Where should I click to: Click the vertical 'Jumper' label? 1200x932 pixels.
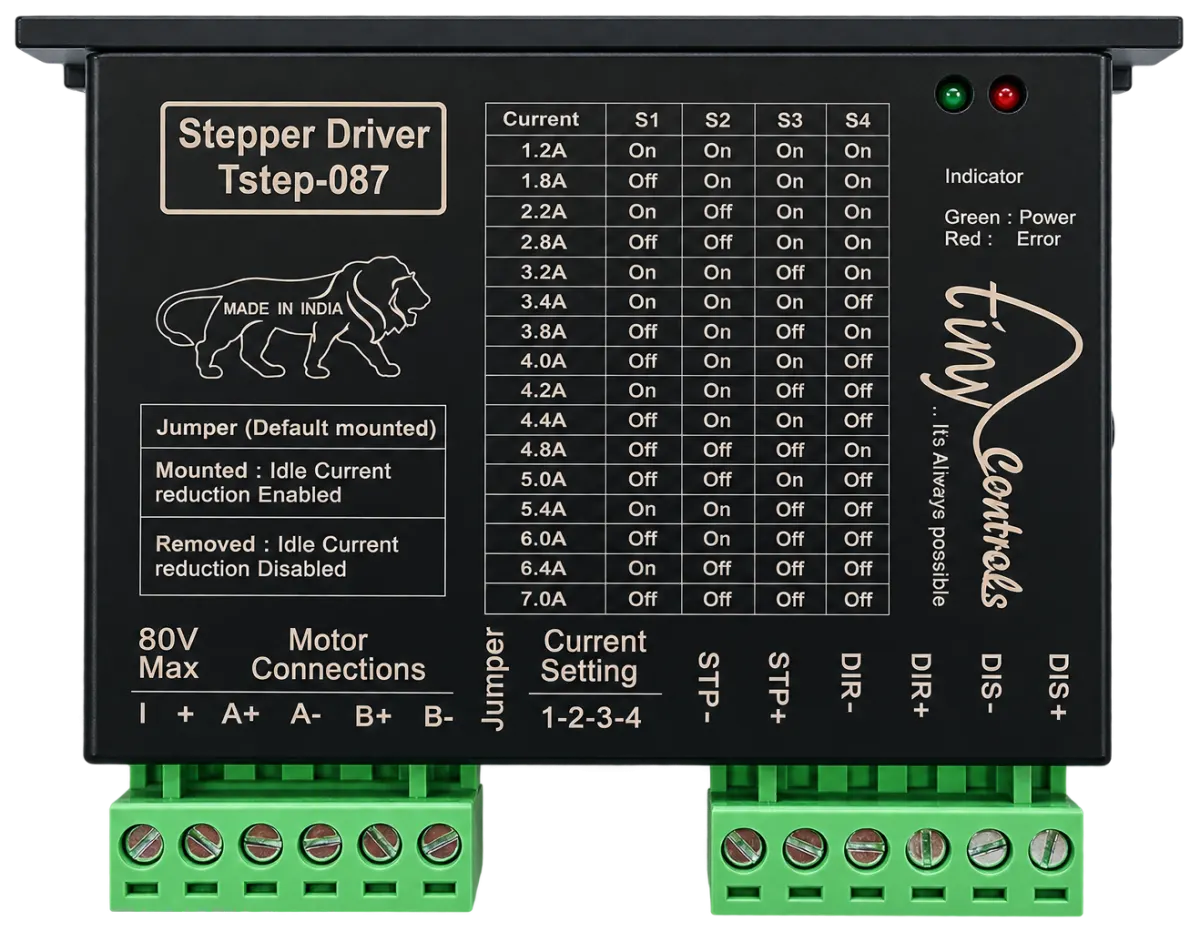click(x=495, y=680)
